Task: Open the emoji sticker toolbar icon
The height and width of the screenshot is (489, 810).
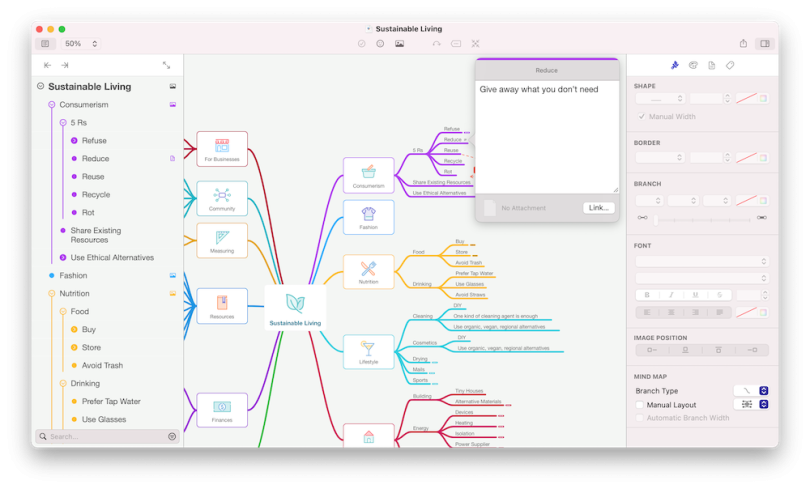Action: tap(380, 44)
